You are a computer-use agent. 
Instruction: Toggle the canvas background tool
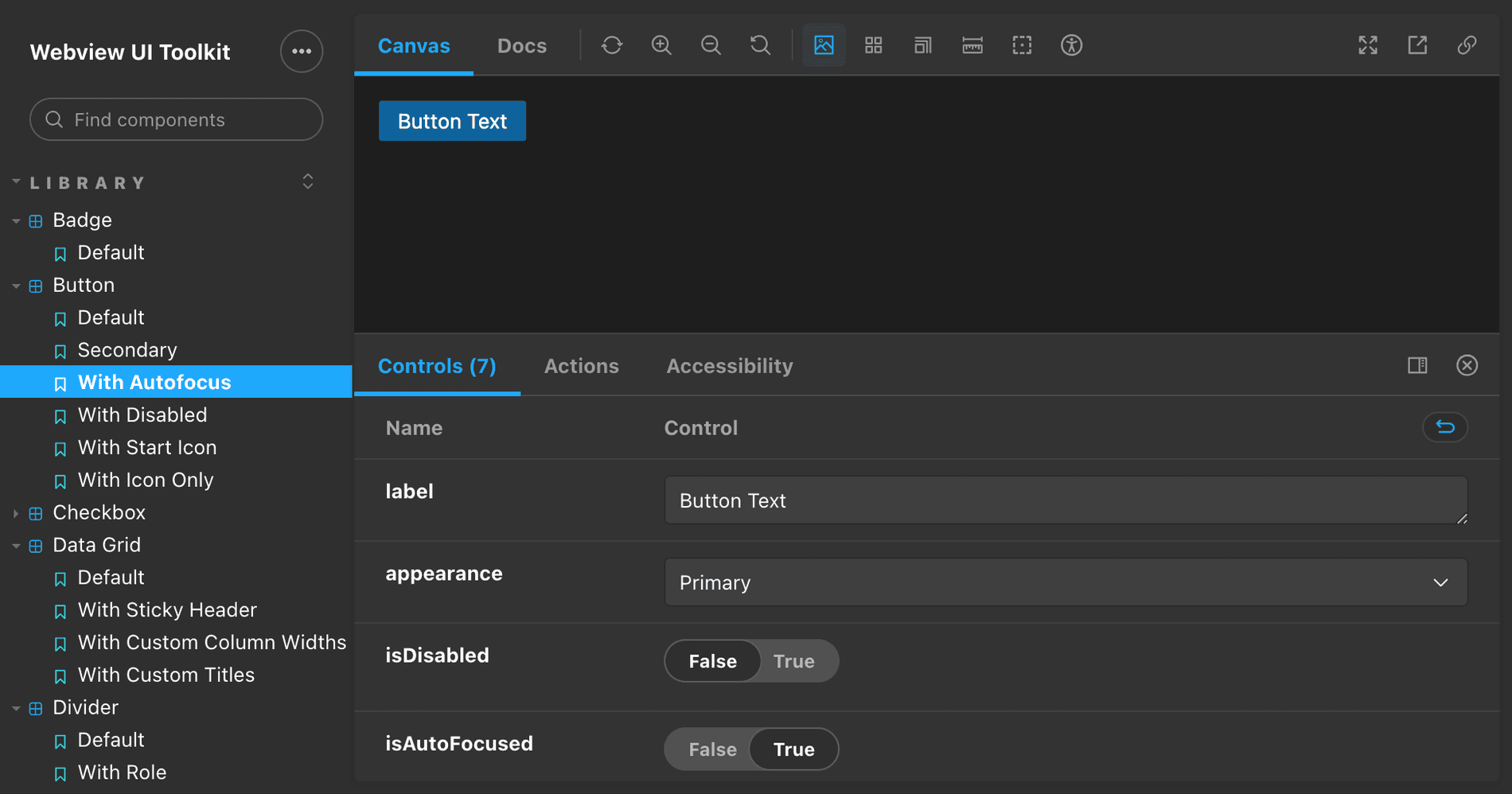tap(824, 45)
